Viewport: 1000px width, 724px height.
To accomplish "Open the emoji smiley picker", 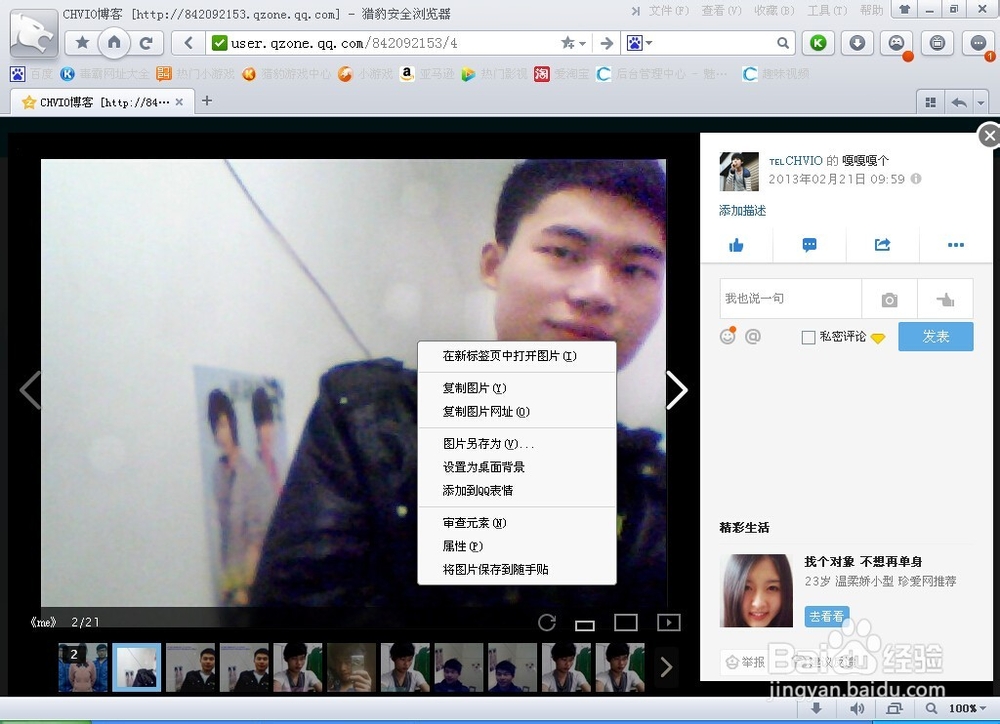I will click(727, 337).
